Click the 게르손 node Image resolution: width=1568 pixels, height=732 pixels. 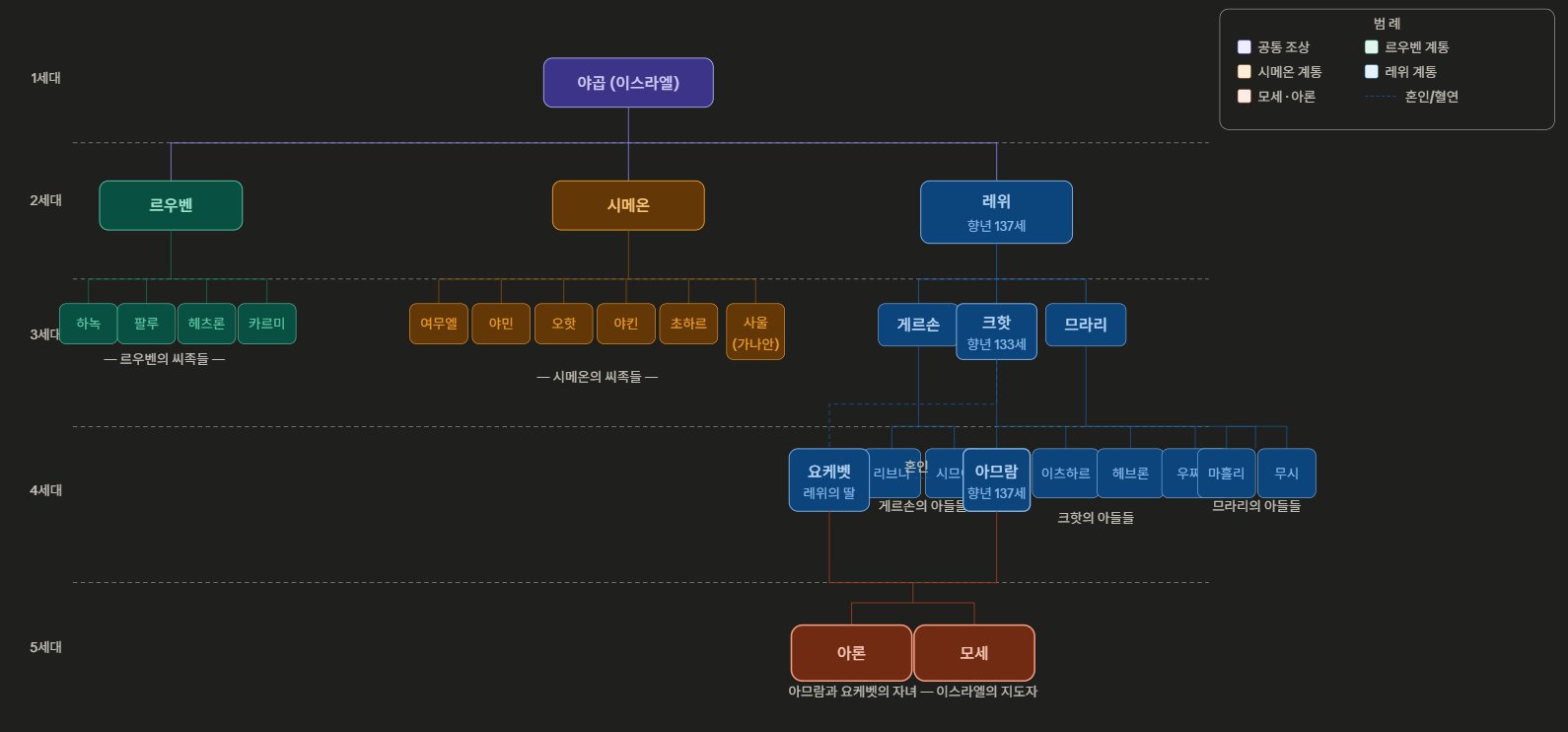tap(916, 325)
